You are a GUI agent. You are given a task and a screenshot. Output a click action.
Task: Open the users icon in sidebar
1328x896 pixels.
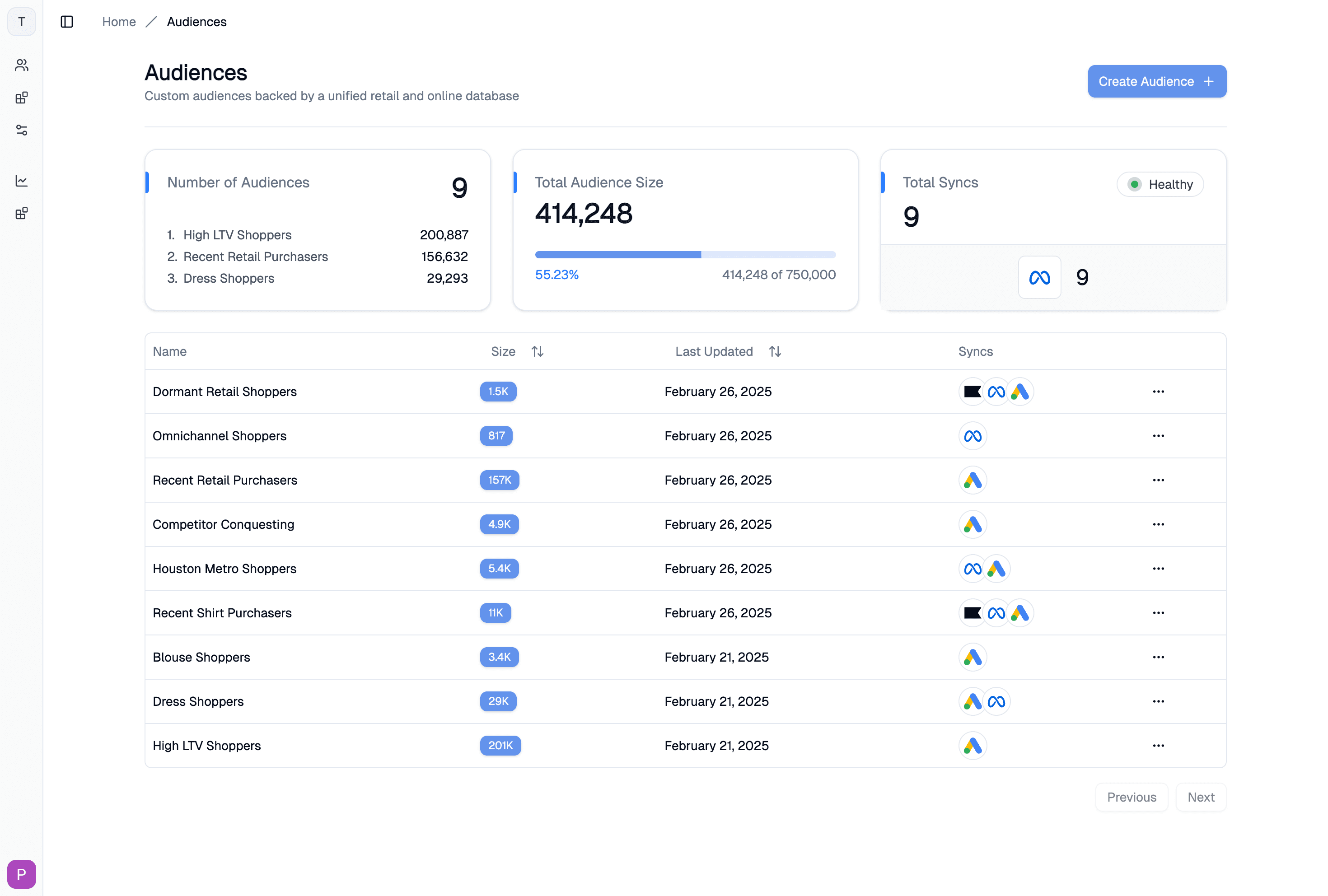[22, 65]
